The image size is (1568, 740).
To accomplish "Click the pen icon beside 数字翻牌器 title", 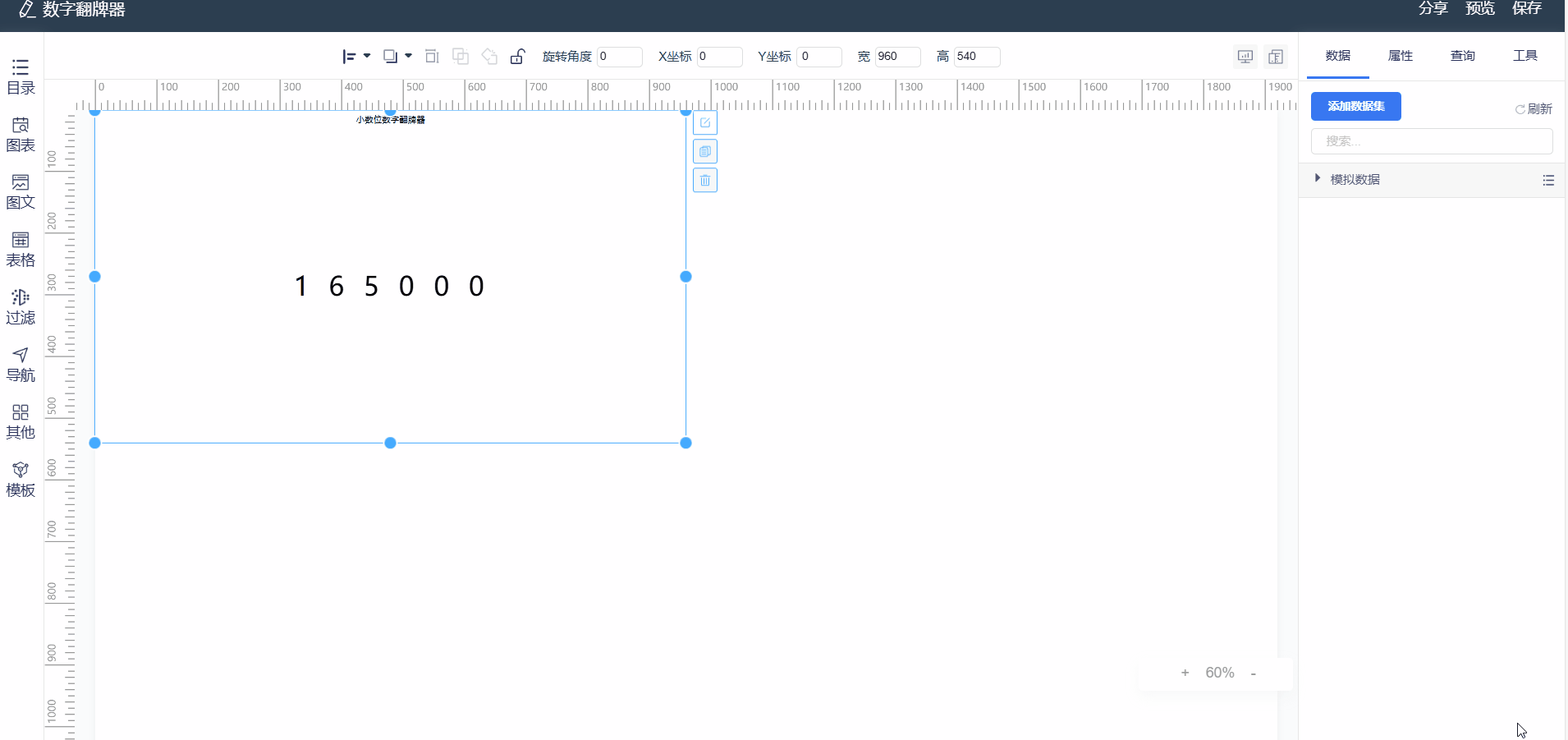I will pos(26,9).
